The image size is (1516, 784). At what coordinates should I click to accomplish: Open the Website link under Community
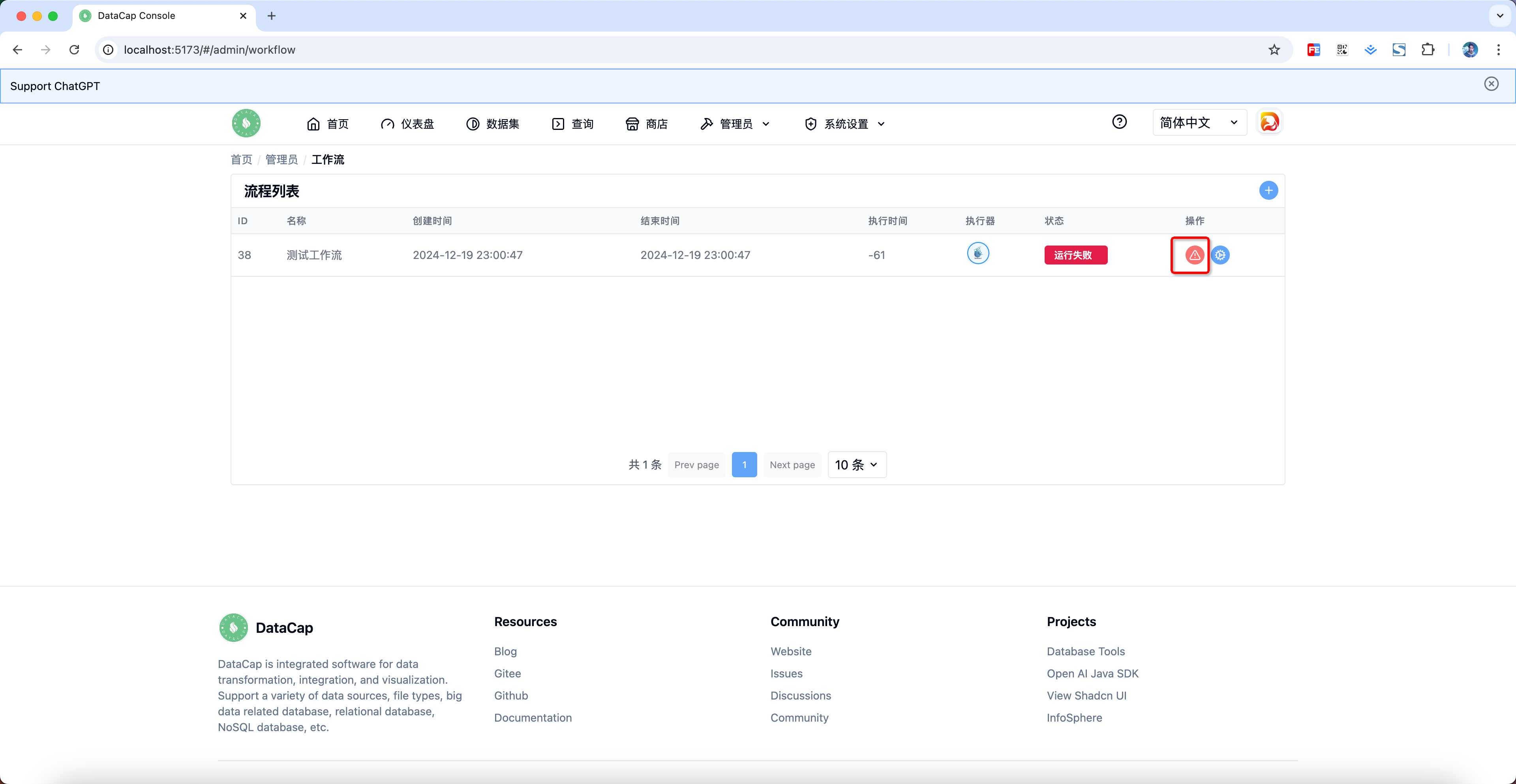(x=791, y=651)
